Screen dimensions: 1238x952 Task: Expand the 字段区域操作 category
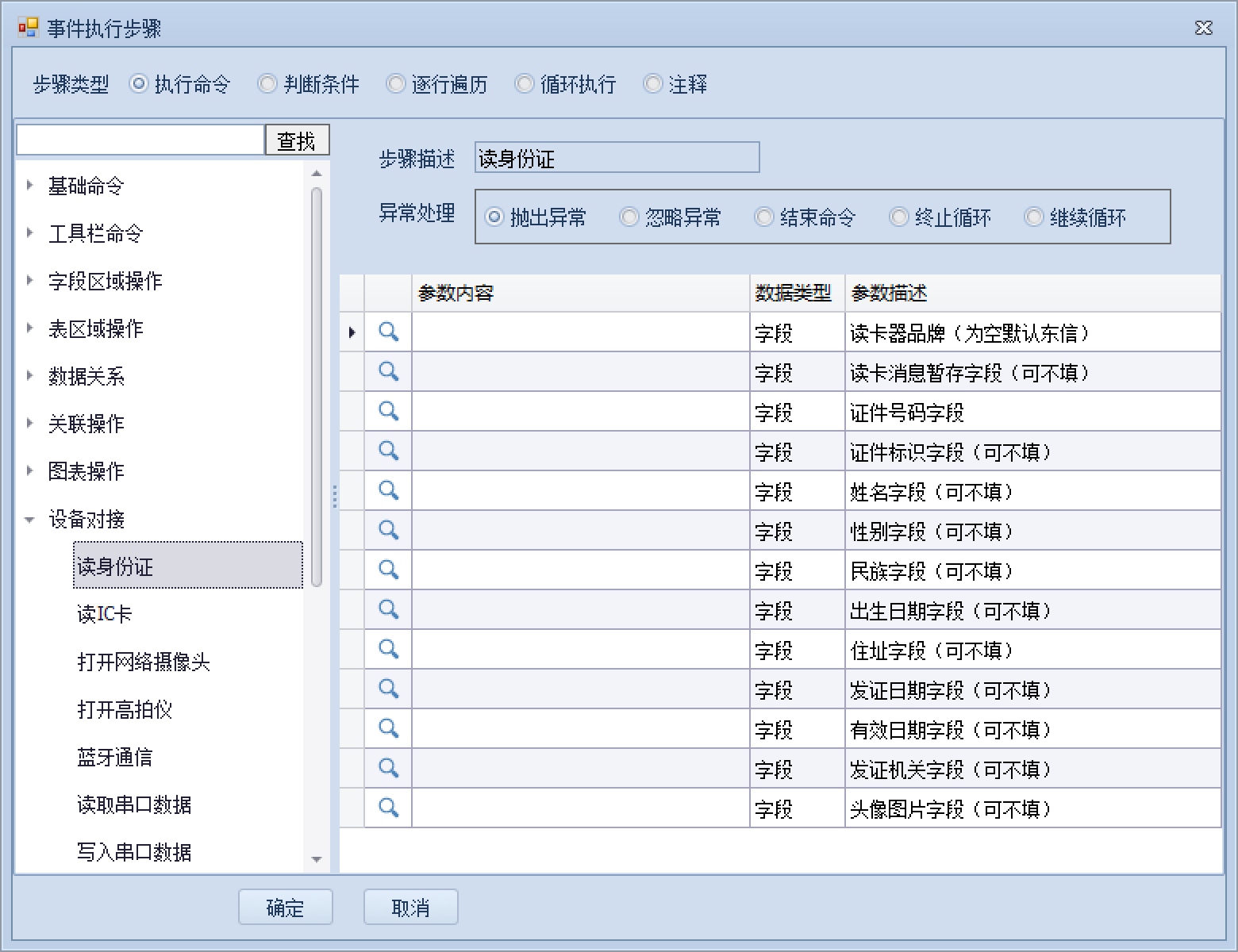coord(30,281)
